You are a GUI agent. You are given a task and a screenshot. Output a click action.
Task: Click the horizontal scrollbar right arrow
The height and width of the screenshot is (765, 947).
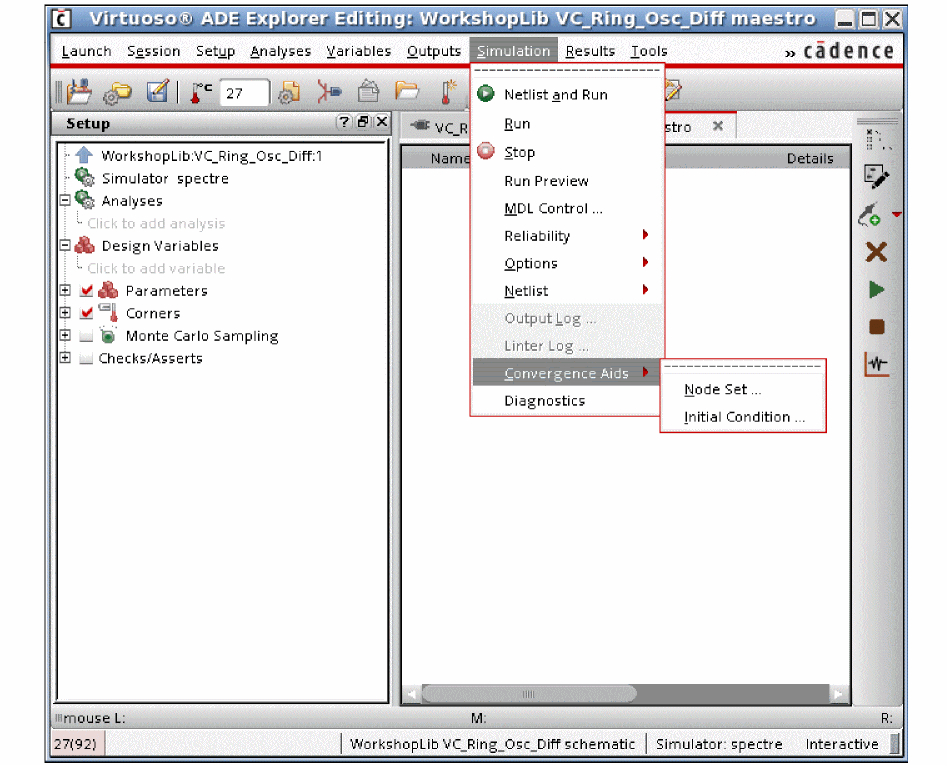coord(838,694)
